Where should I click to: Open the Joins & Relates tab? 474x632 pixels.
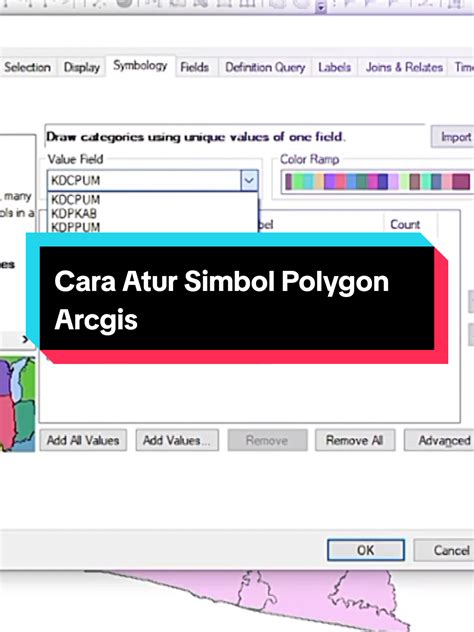tap(404, 67)
